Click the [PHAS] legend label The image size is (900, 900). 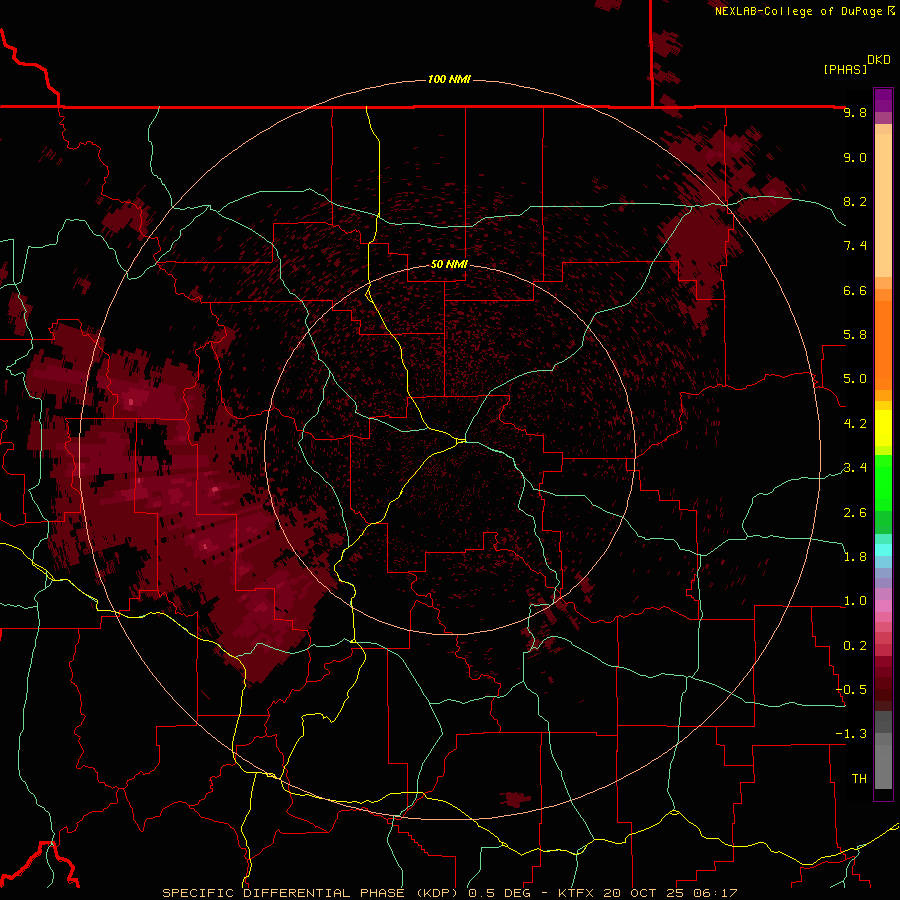[845, 69]
